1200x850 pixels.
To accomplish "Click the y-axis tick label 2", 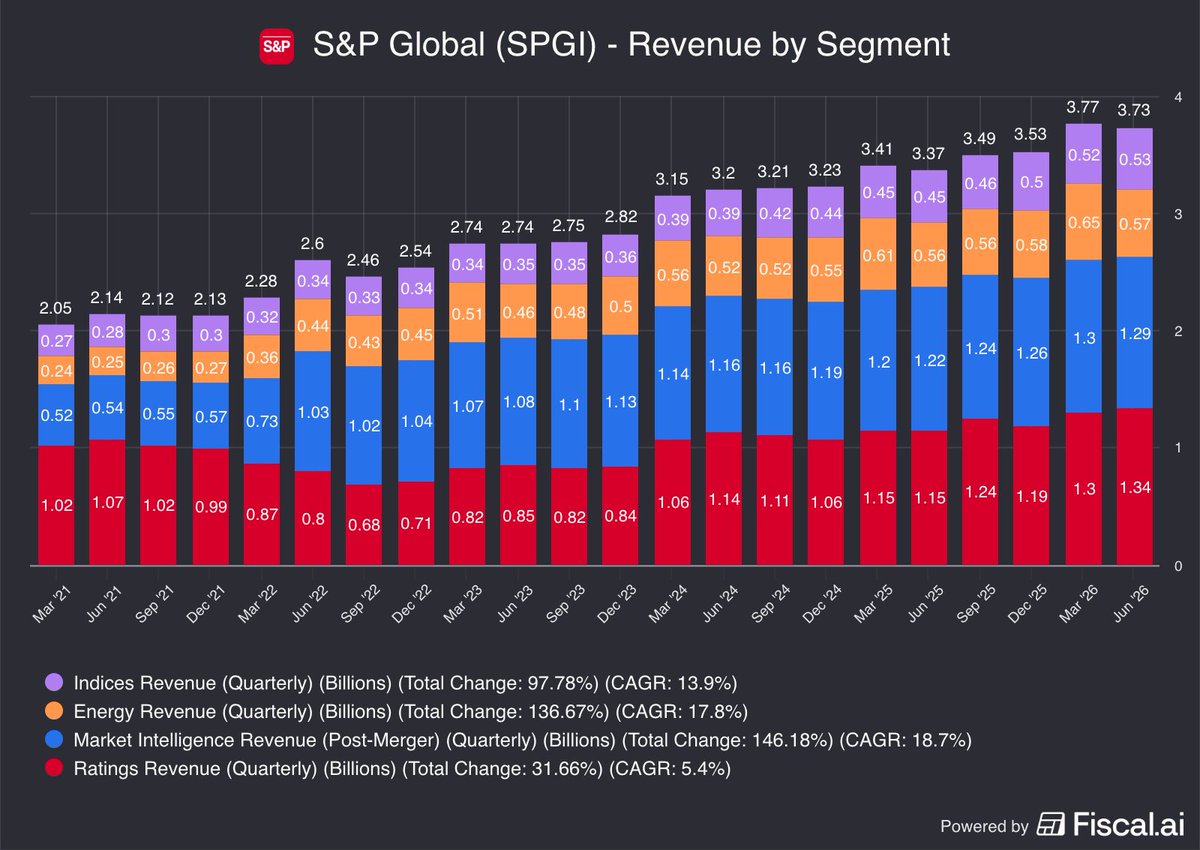I will click(x=1180, y=331).
